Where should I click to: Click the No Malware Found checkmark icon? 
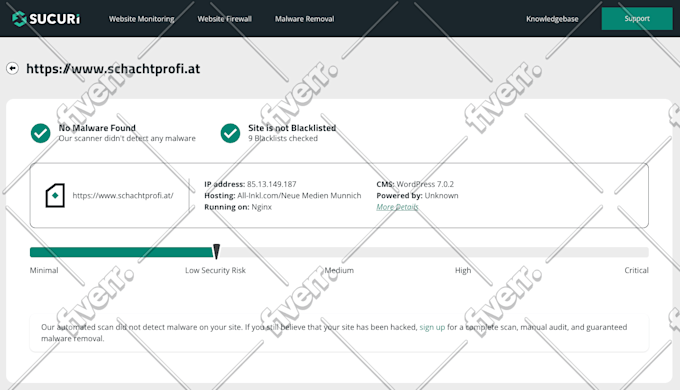point(40,133)
